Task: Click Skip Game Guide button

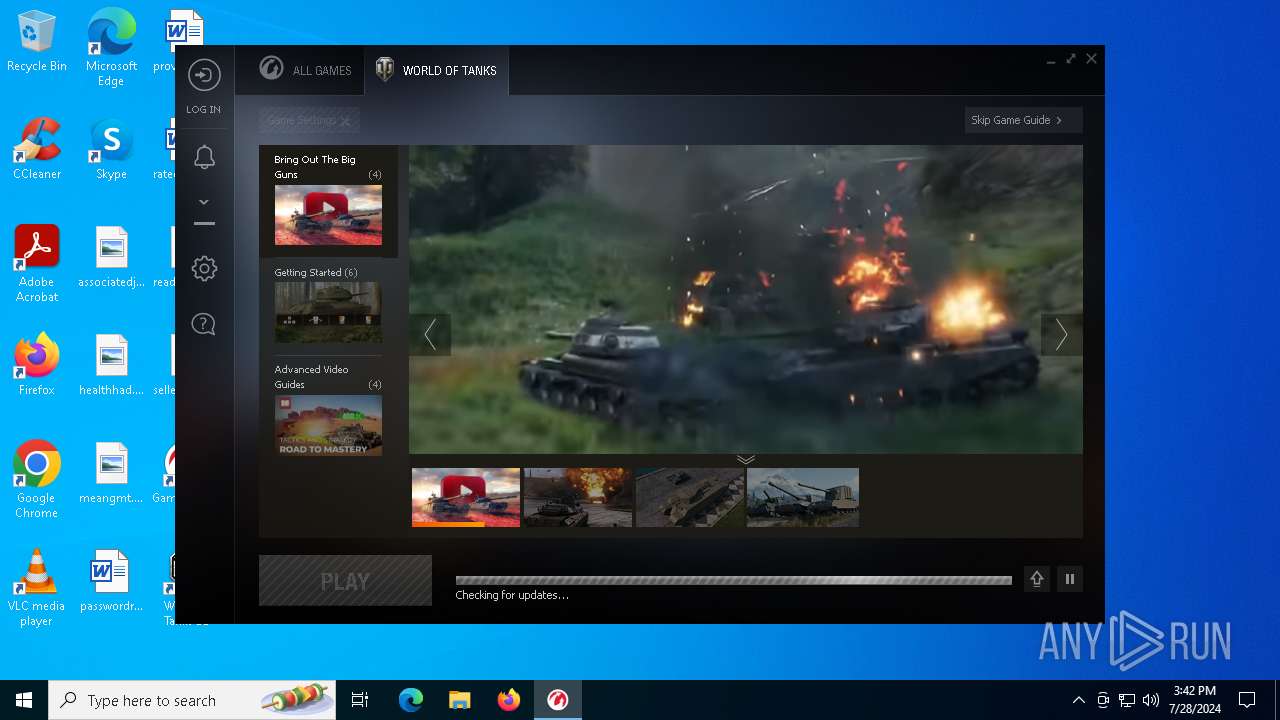Action: (x=1023, y=120)
